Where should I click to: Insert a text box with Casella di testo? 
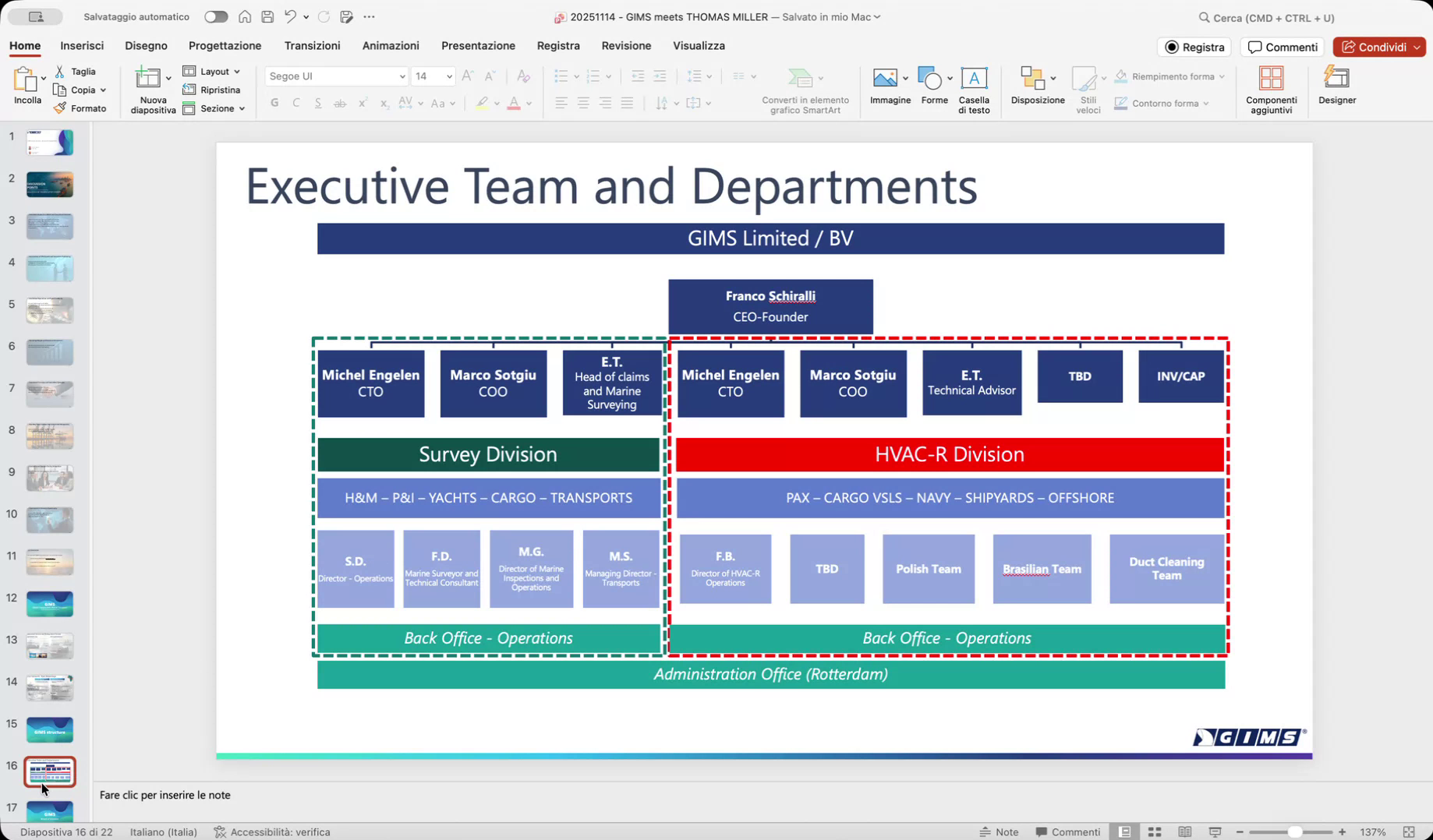(973, 79)
